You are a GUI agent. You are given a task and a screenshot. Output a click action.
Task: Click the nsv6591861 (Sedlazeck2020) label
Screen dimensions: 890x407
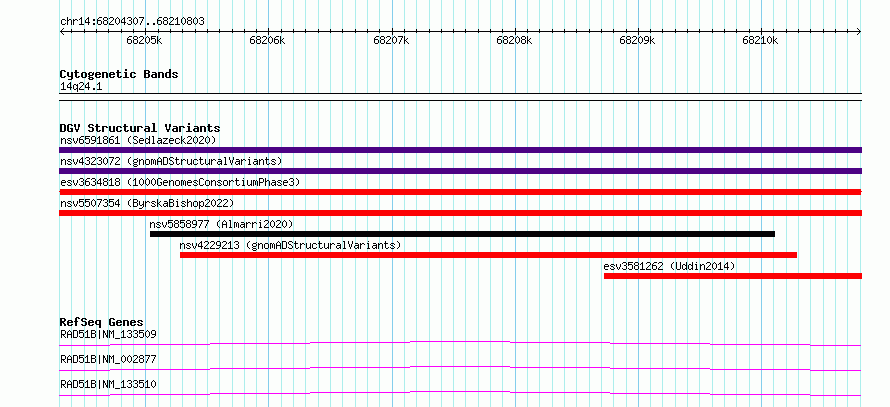[x=138, y=140]
